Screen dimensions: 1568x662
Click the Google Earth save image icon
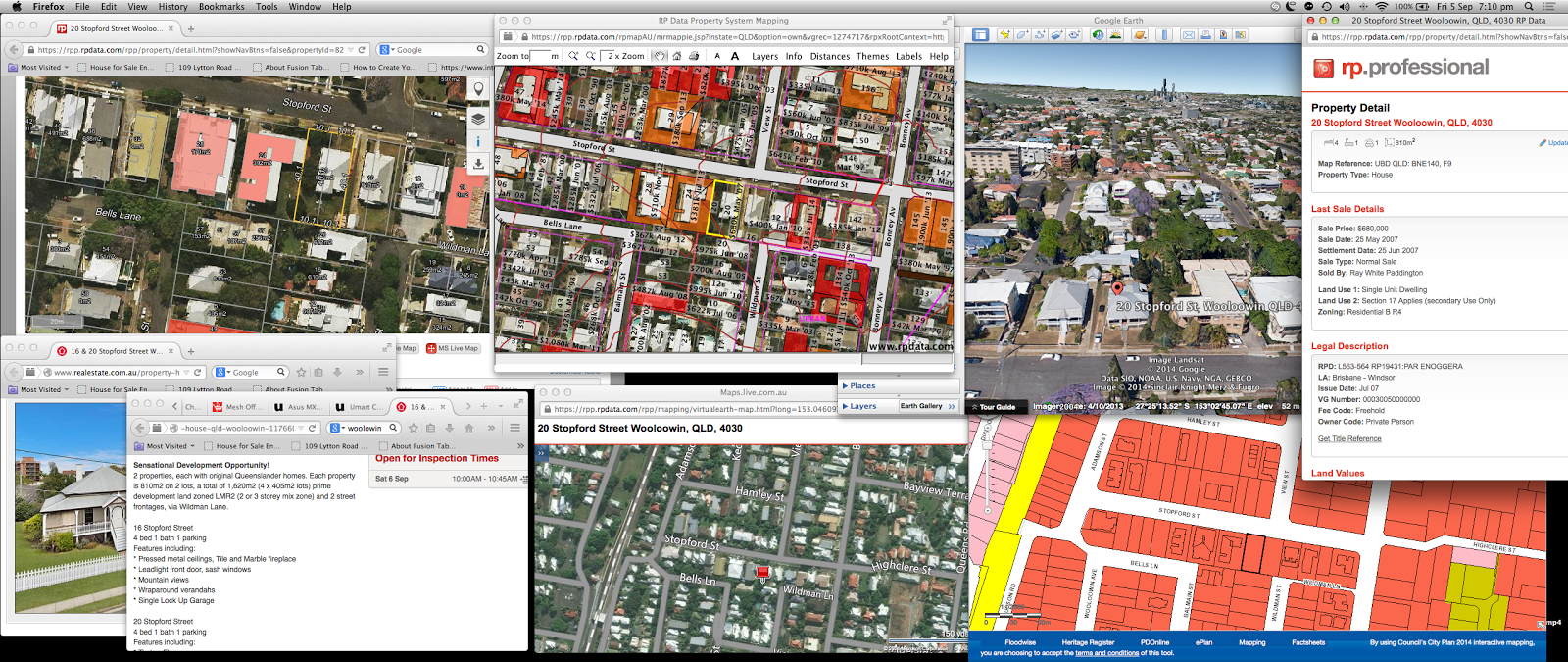point(1223,34)
